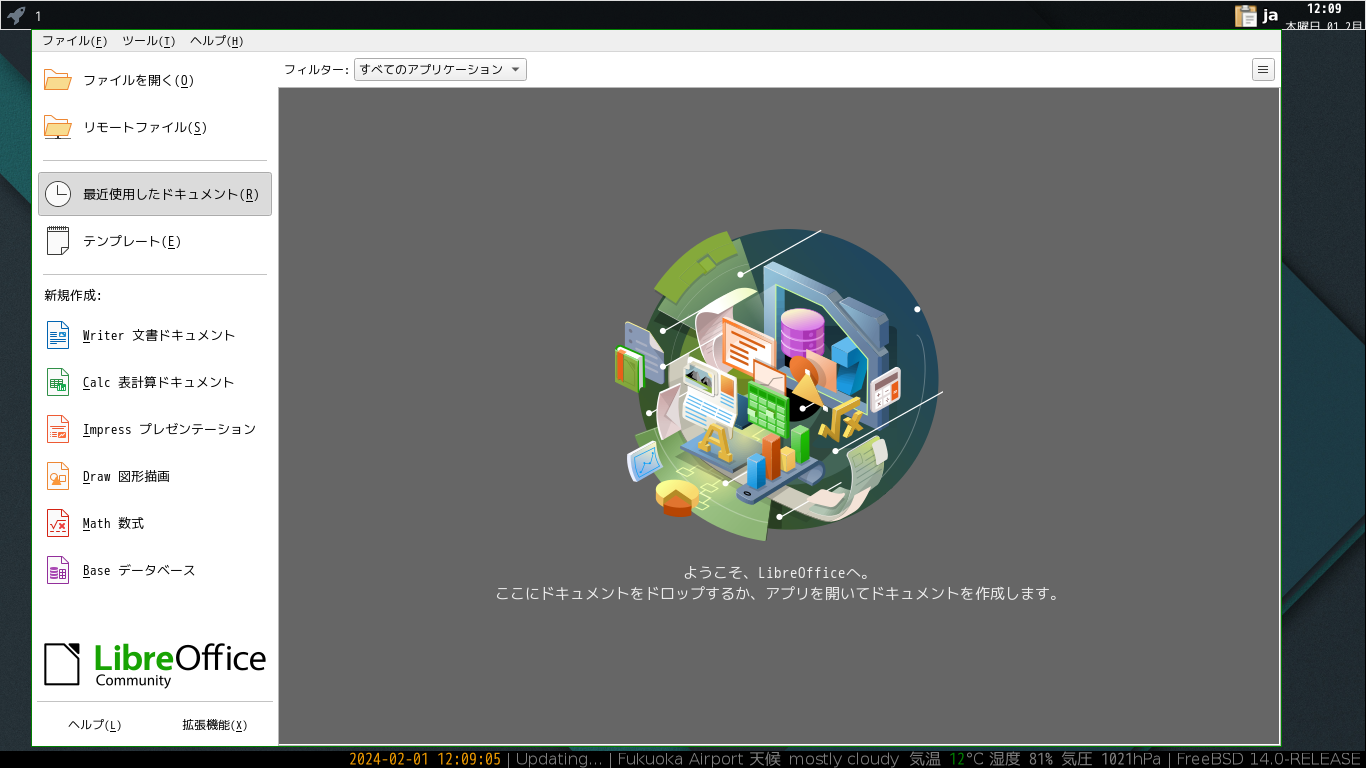Open the hamburger menu icon at top right

coord(1263,69)
